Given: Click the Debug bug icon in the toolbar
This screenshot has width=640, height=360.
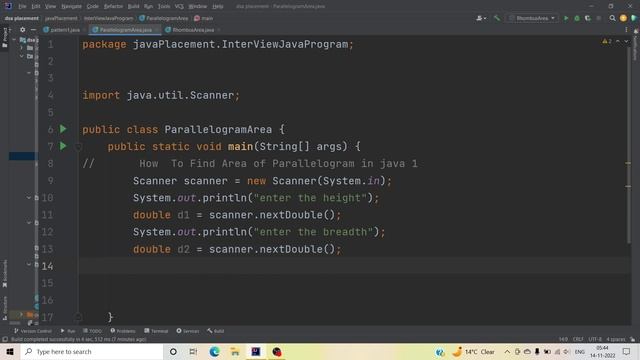Looking at the screenshot, I should (577, 18).
